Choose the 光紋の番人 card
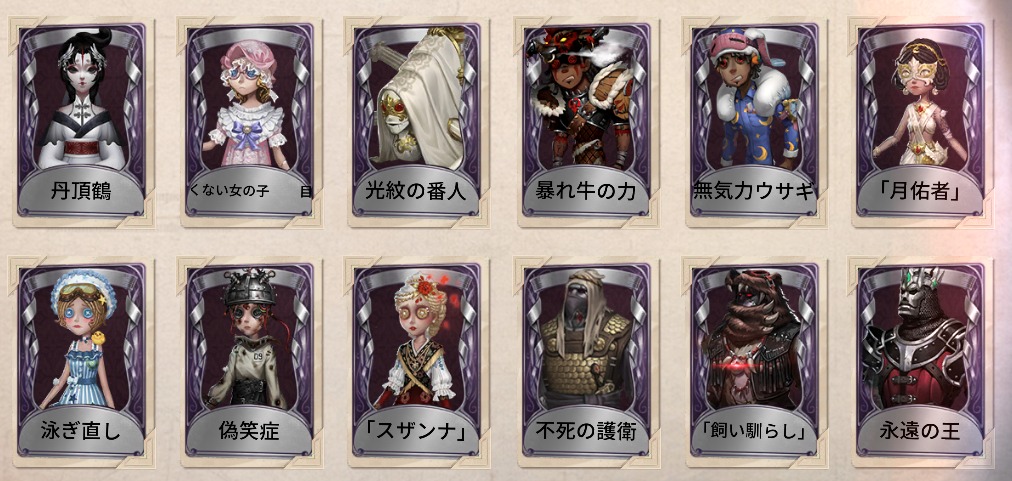 click(x=417, y=121)
